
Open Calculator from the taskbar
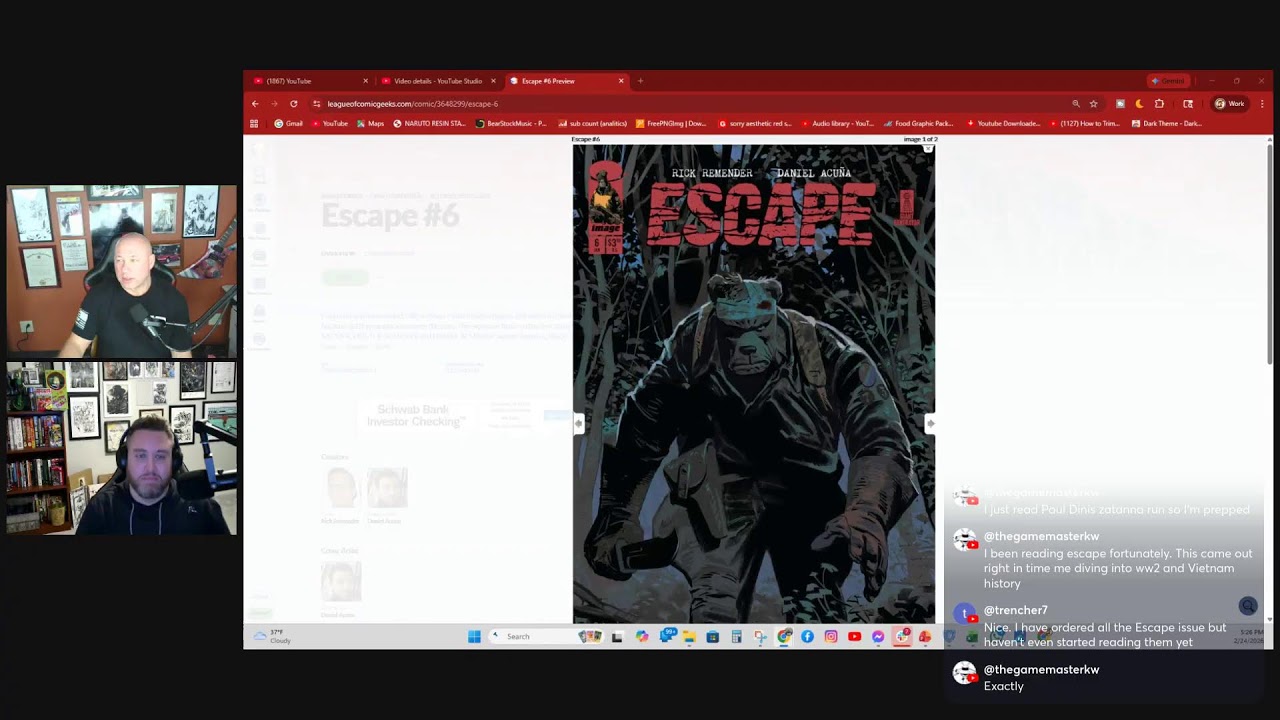736,637
